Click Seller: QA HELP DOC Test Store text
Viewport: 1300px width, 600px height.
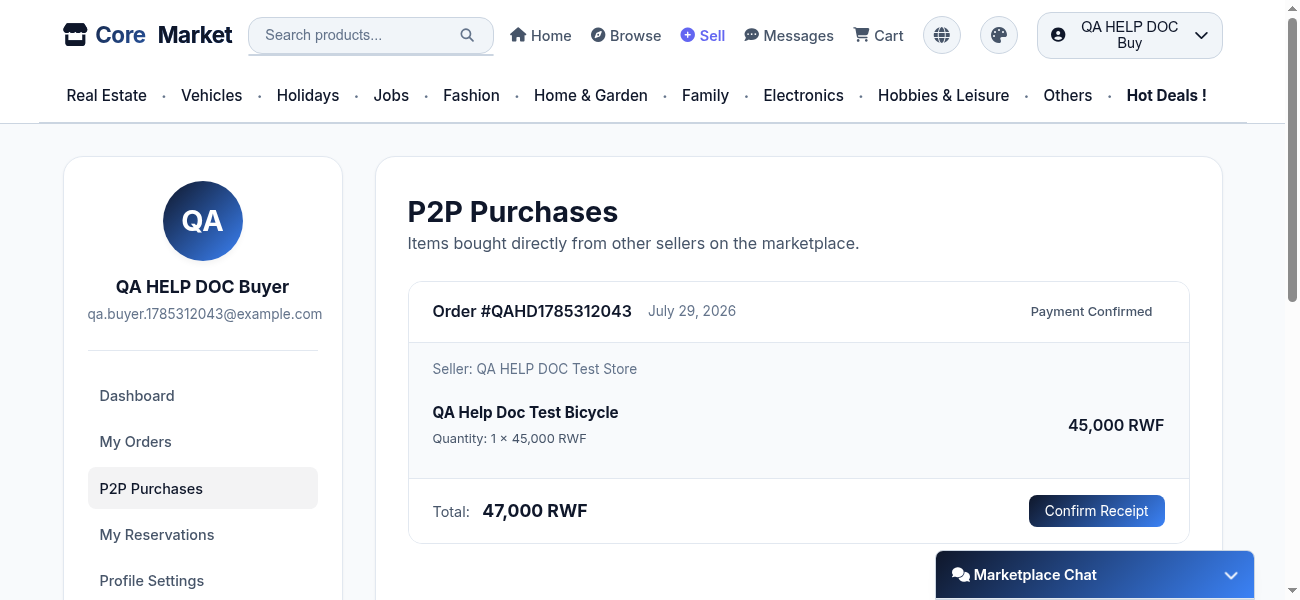[x=535, y=369]
